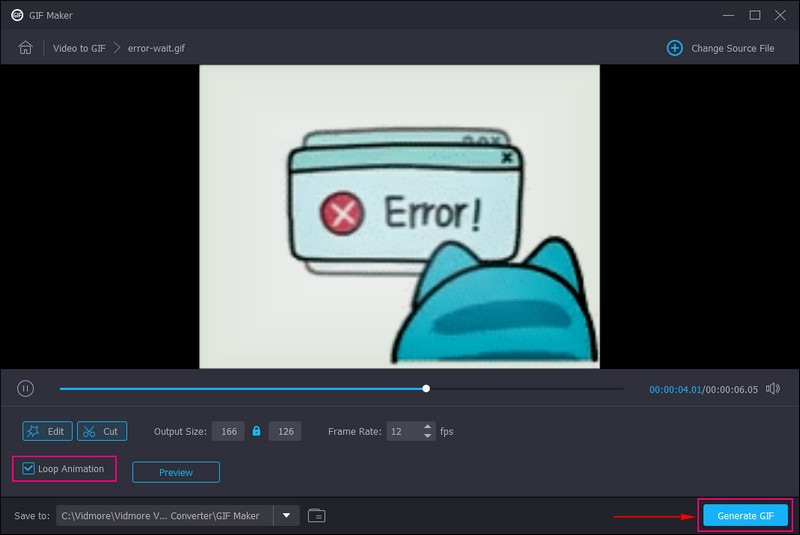Go to Video to GIF breadcrumb

[x=79, y=48]
